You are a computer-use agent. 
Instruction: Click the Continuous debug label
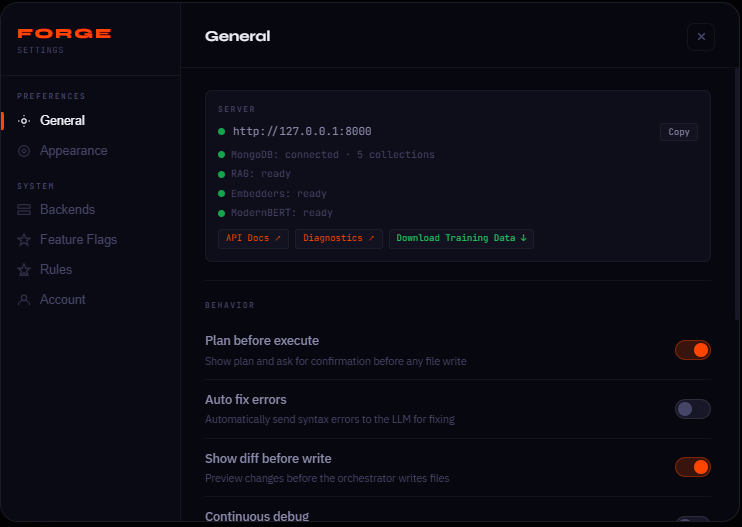257,516
